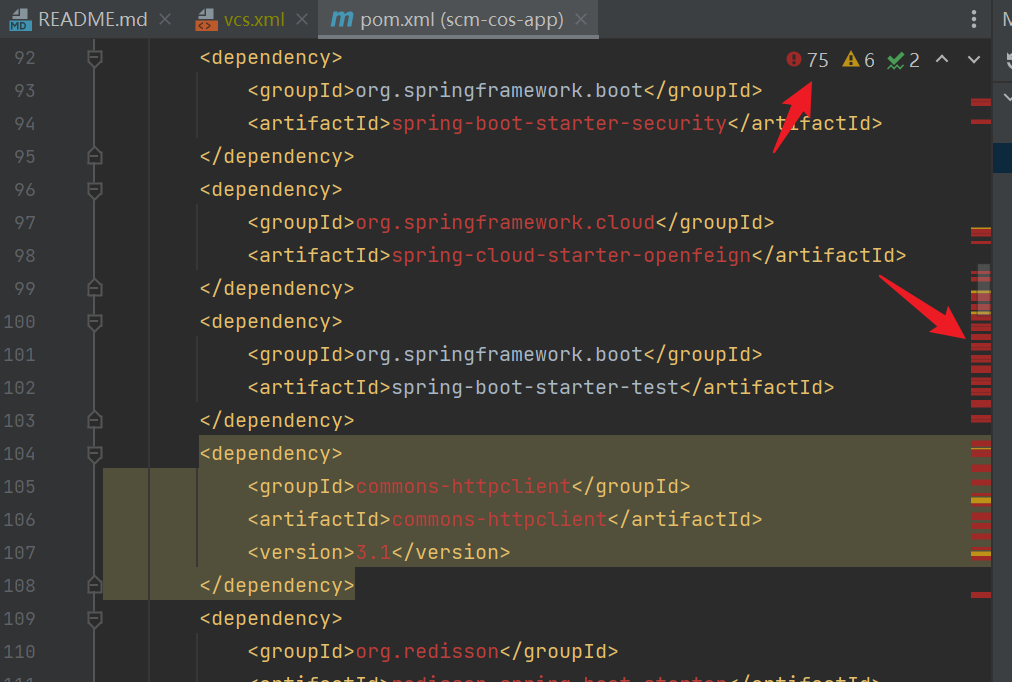Image resolution: width=1012 pixels, height=682 pixels.
Task: Click line number 98 in gutter
Action: 25,256
